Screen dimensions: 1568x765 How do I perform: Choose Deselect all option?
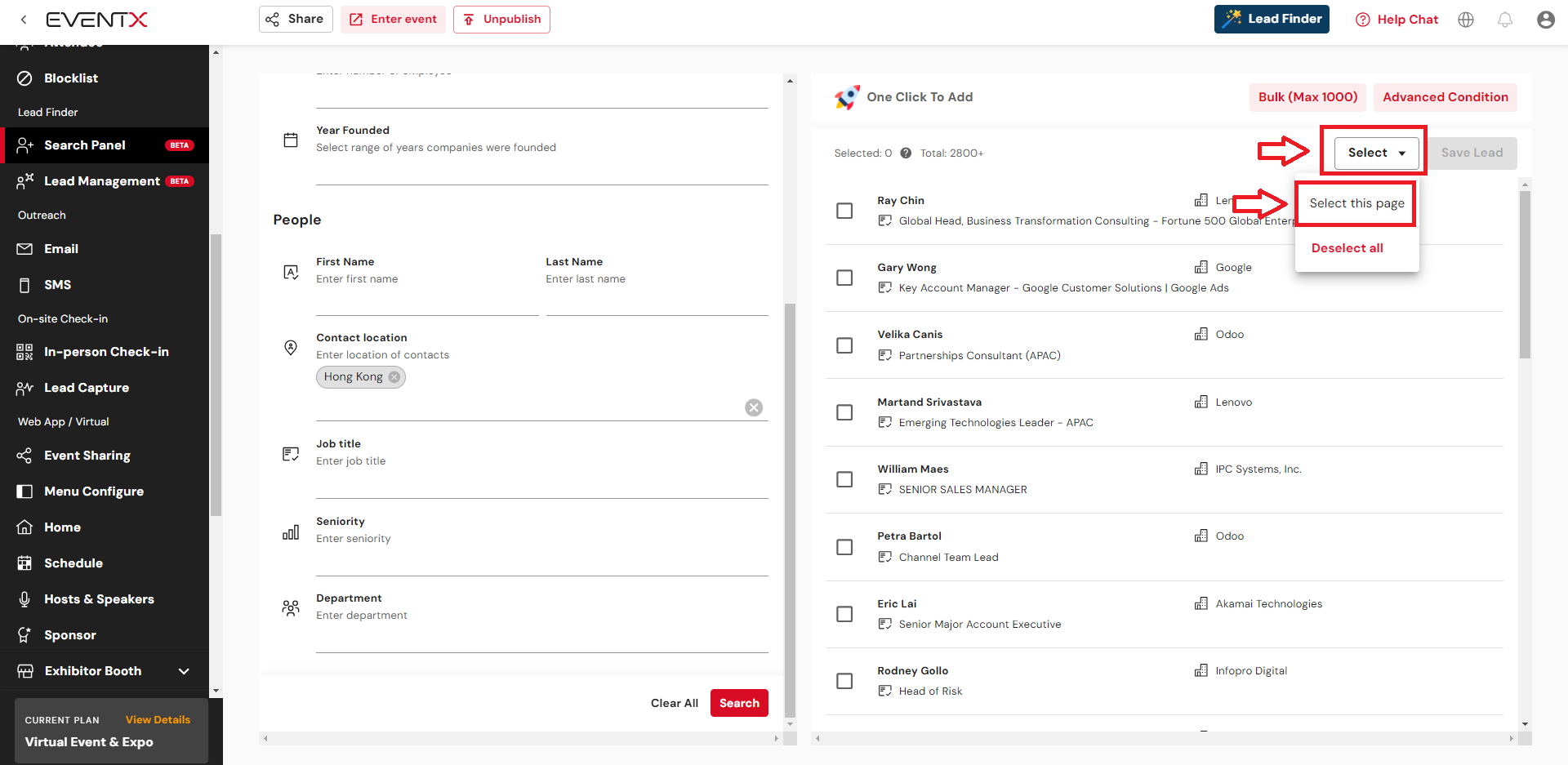click(1347, 248)
